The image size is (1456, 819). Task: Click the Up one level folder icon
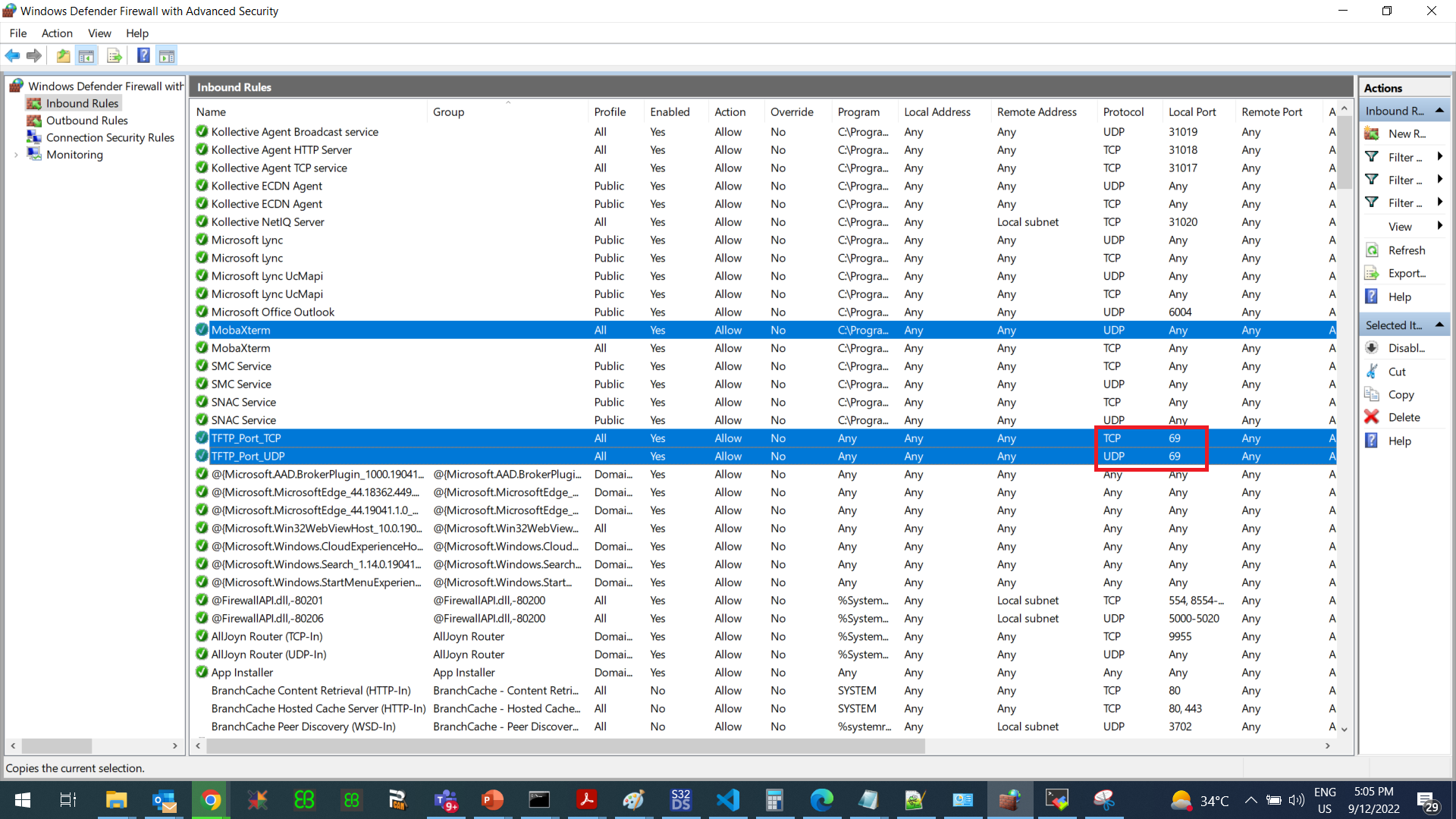pos(64,55)
